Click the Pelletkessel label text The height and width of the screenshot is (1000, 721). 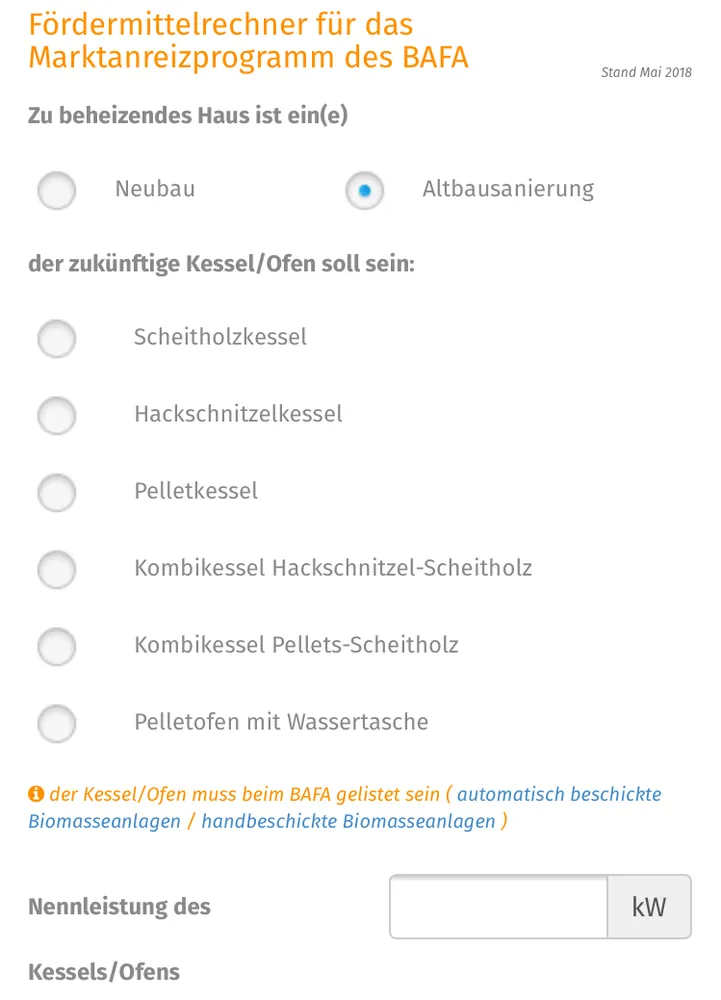click(x=196, y=491)
